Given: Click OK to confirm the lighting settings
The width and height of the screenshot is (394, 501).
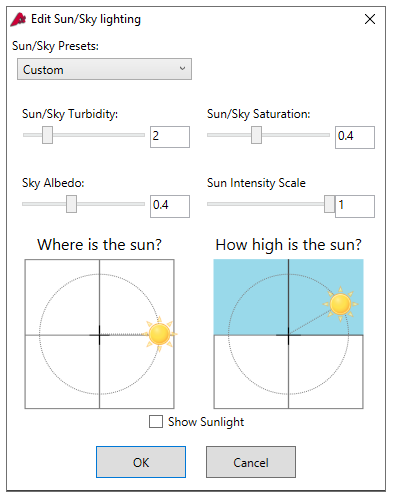Looking at the screenshot, I should 141,462.
